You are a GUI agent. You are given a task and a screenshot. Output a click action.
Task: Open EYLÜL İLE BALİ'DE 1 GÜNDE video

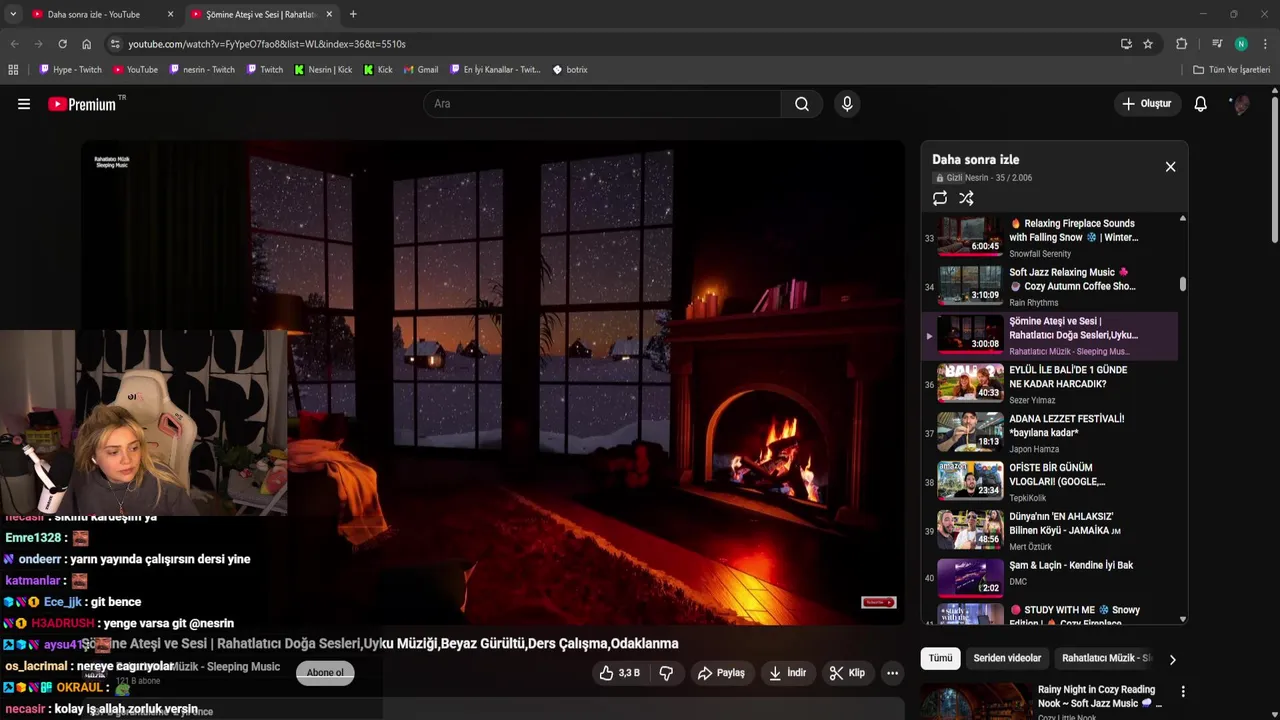pyautogui.click(x=1048, y=384)
